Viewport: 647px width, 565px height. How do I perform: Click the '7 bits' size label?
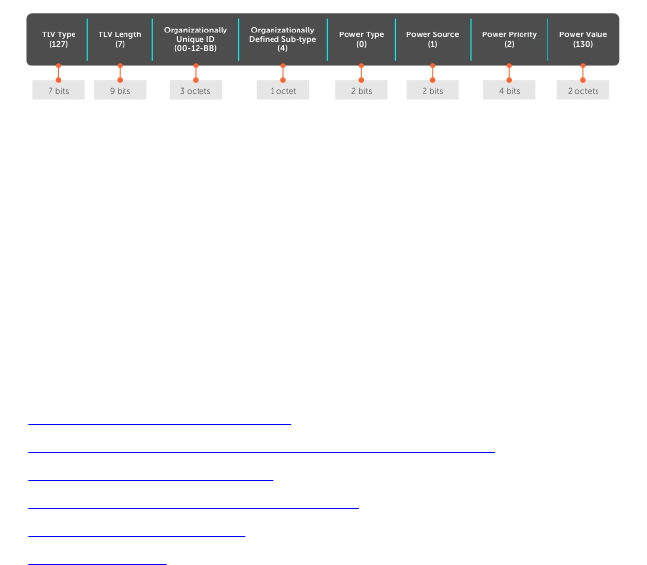[59, 90]
